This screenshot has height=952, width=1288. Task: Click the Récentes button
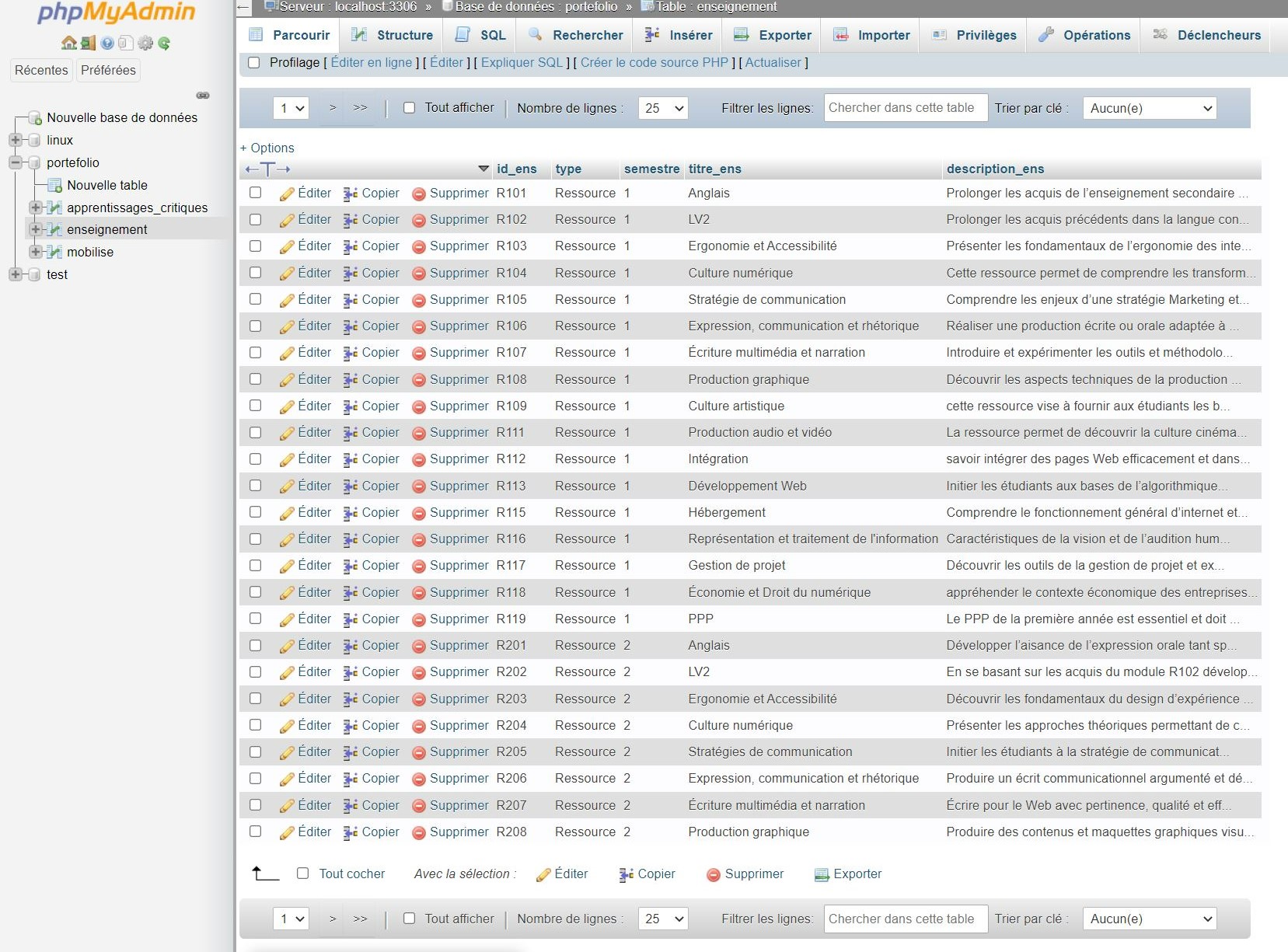click(41, 70)
